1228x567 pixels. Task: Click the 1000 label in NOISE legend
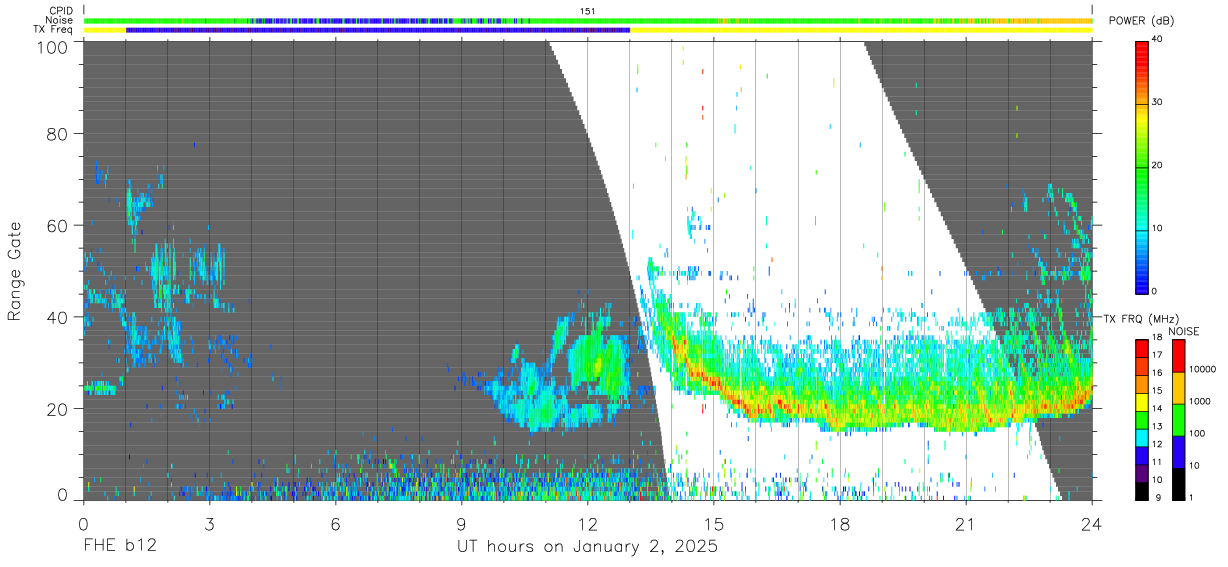point(1199,401)
